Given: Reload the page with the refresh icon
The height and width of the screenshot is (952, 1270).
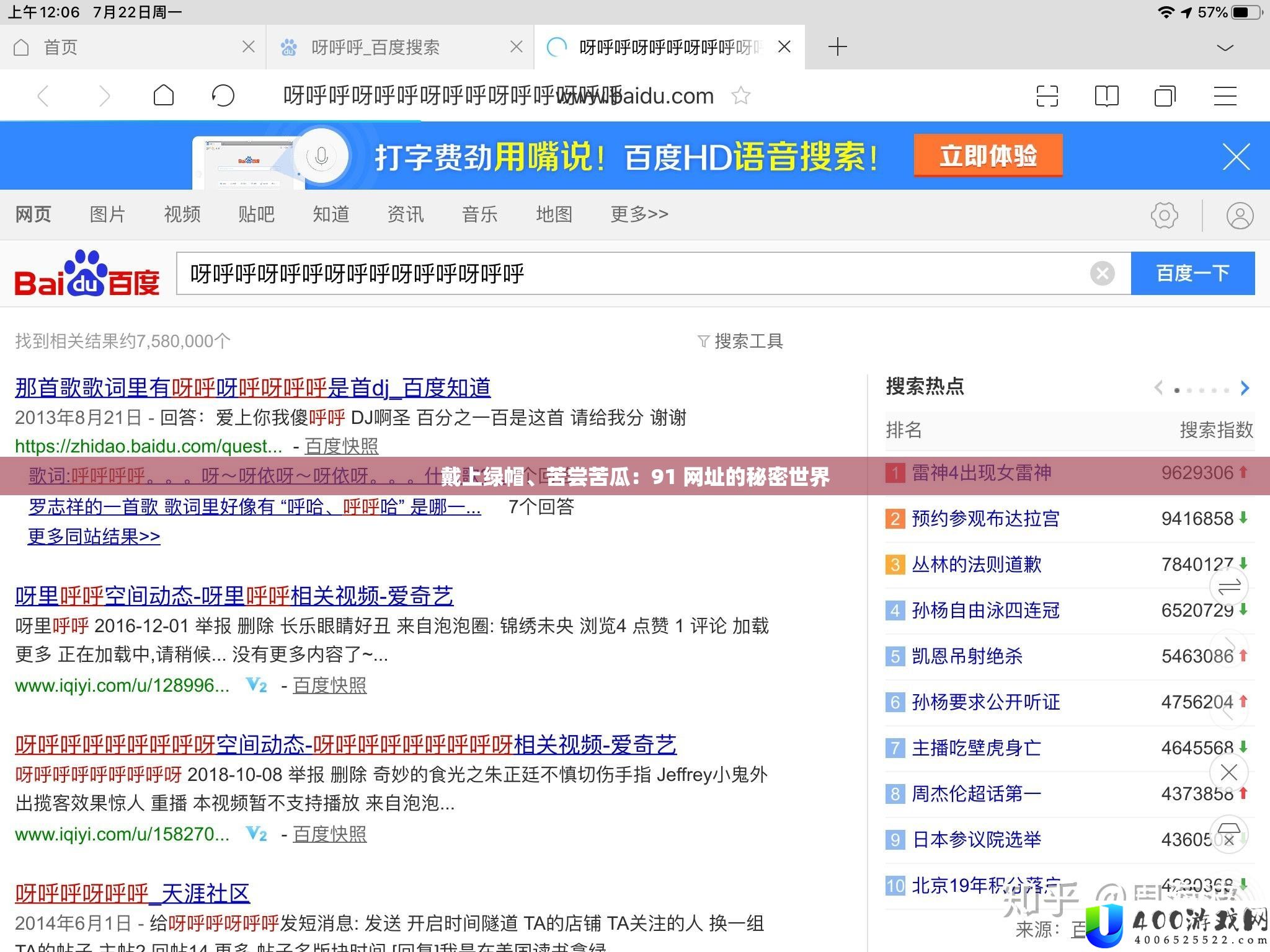Looking at the screenshot, I should pyautogui.click(x=223, y=95).
